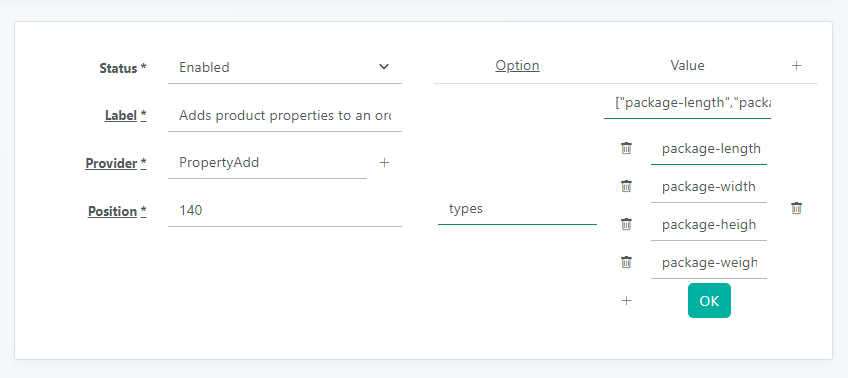The width and height of the screenshot is (848, 378).
Task: Open the Status dropdown
Action: click(x=284, y=68)
